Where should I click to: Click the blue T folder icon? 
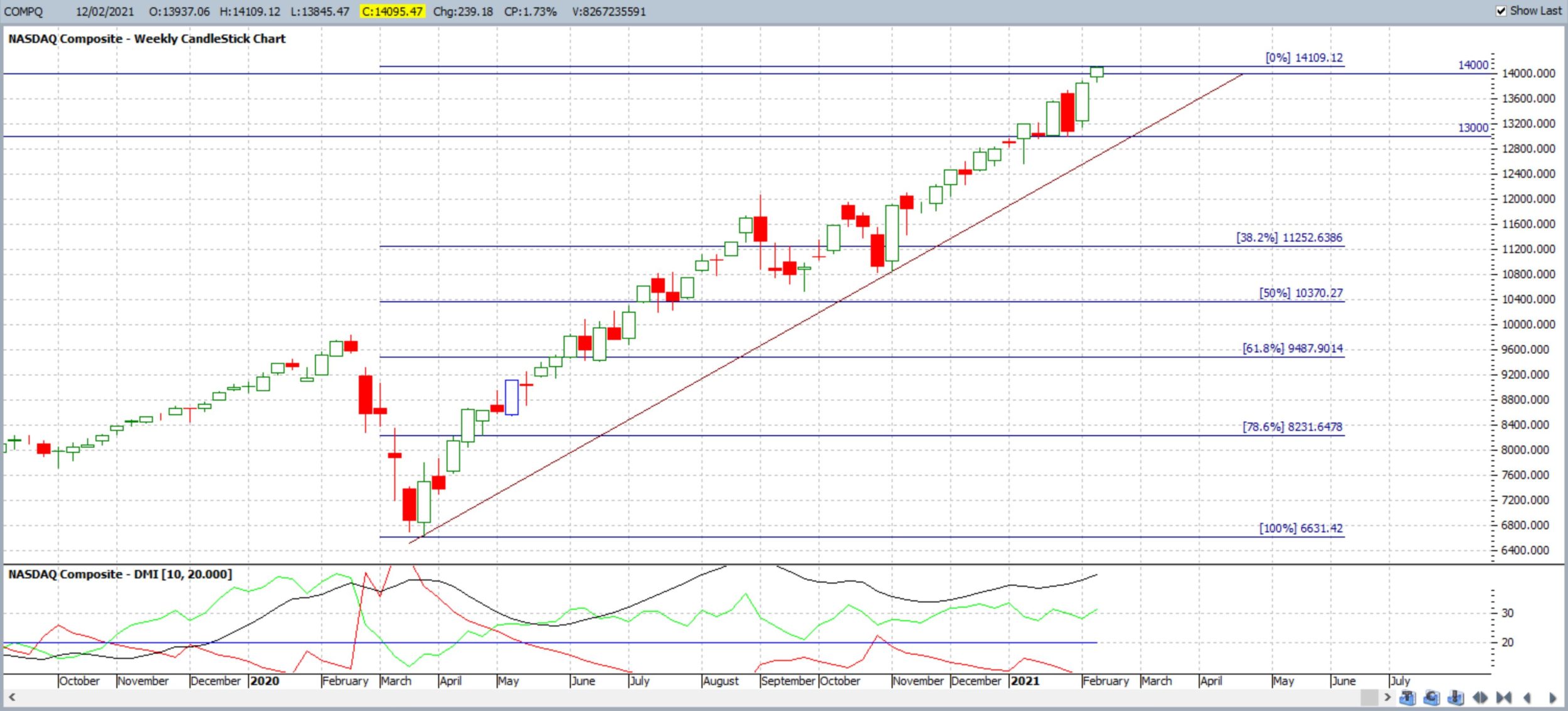[x=1407, y=698]
